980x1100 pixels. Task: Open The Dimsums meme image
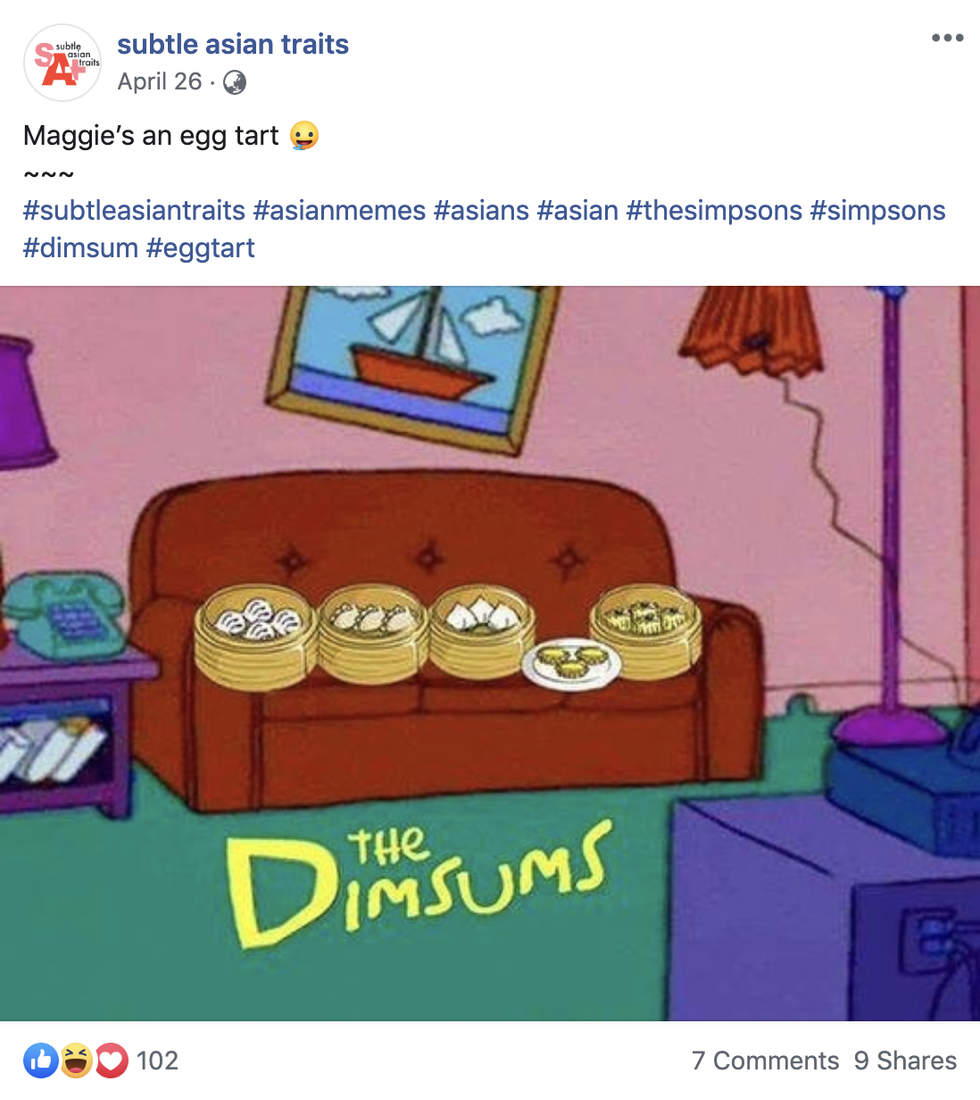coord(490,653)
